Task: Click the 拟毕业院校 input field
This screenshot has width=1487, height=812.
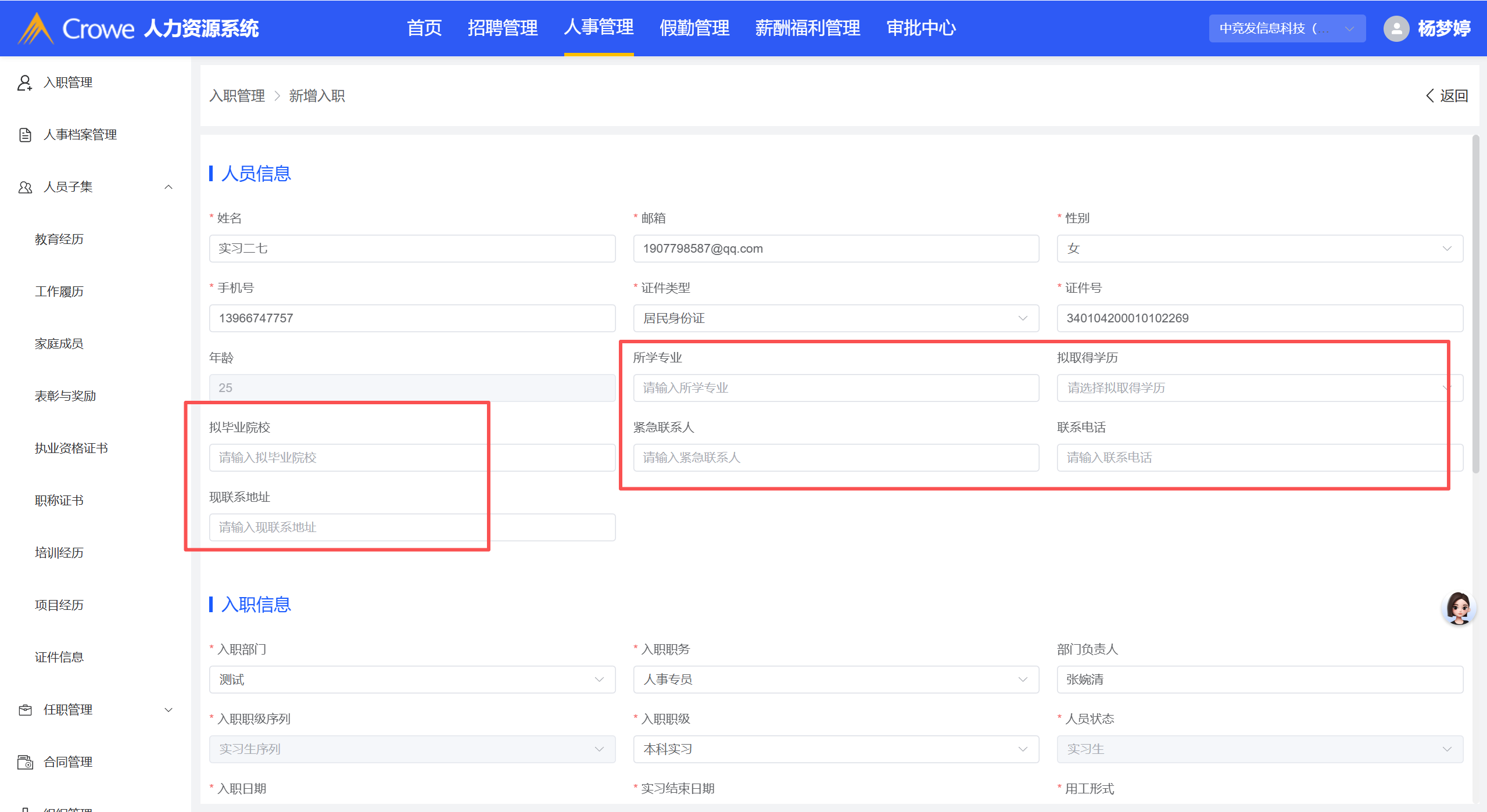Action: (411, 458)
